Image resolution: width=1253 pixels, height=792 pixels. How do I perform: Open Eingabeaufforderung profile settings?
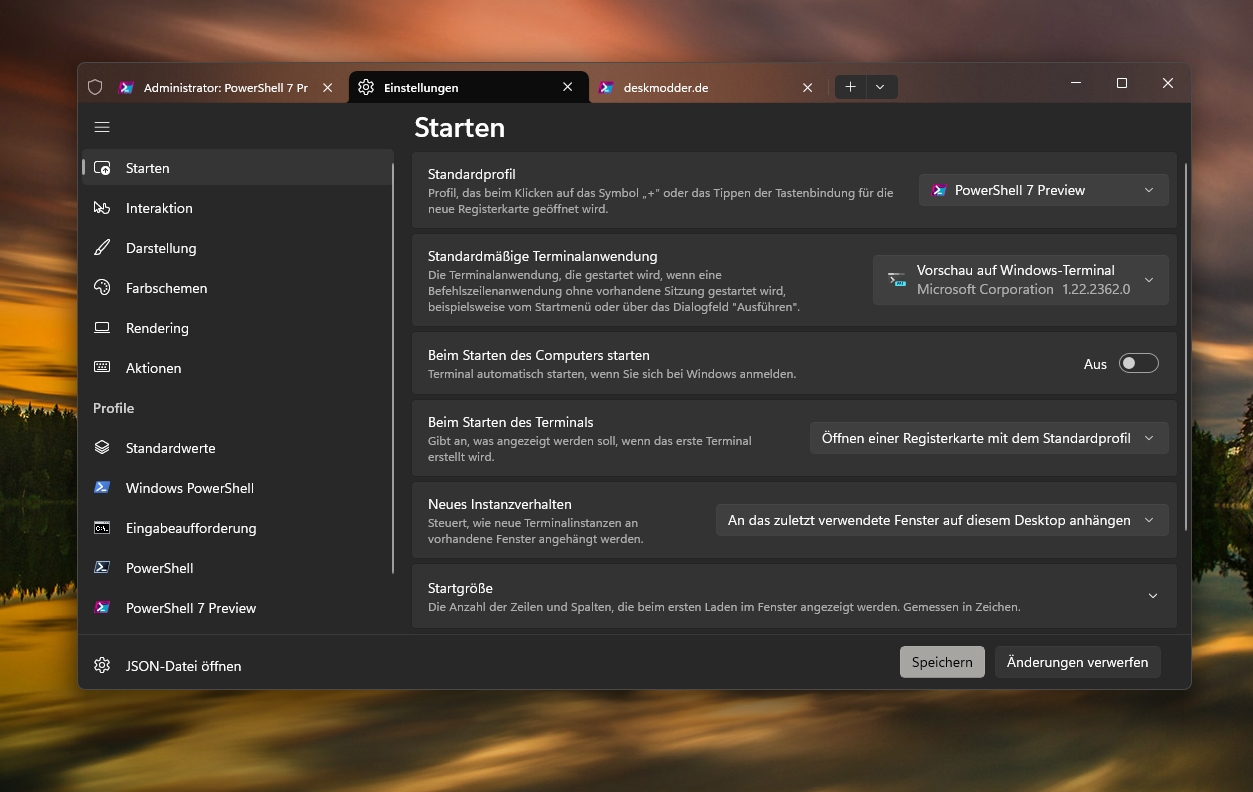(x=238, y=528)
